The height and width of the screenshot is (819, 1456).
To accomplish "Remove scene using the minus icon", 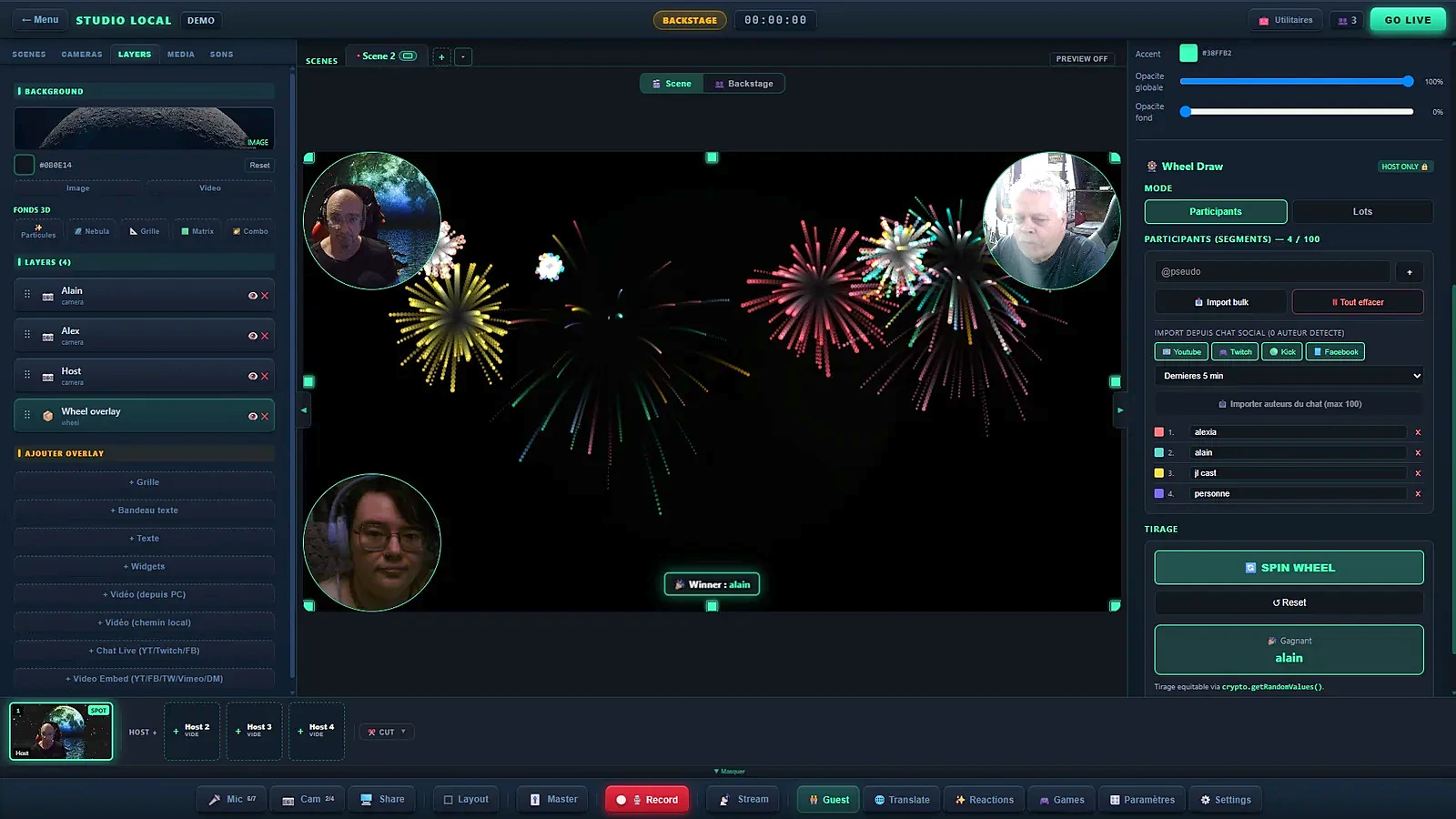I will click(463, 56).
